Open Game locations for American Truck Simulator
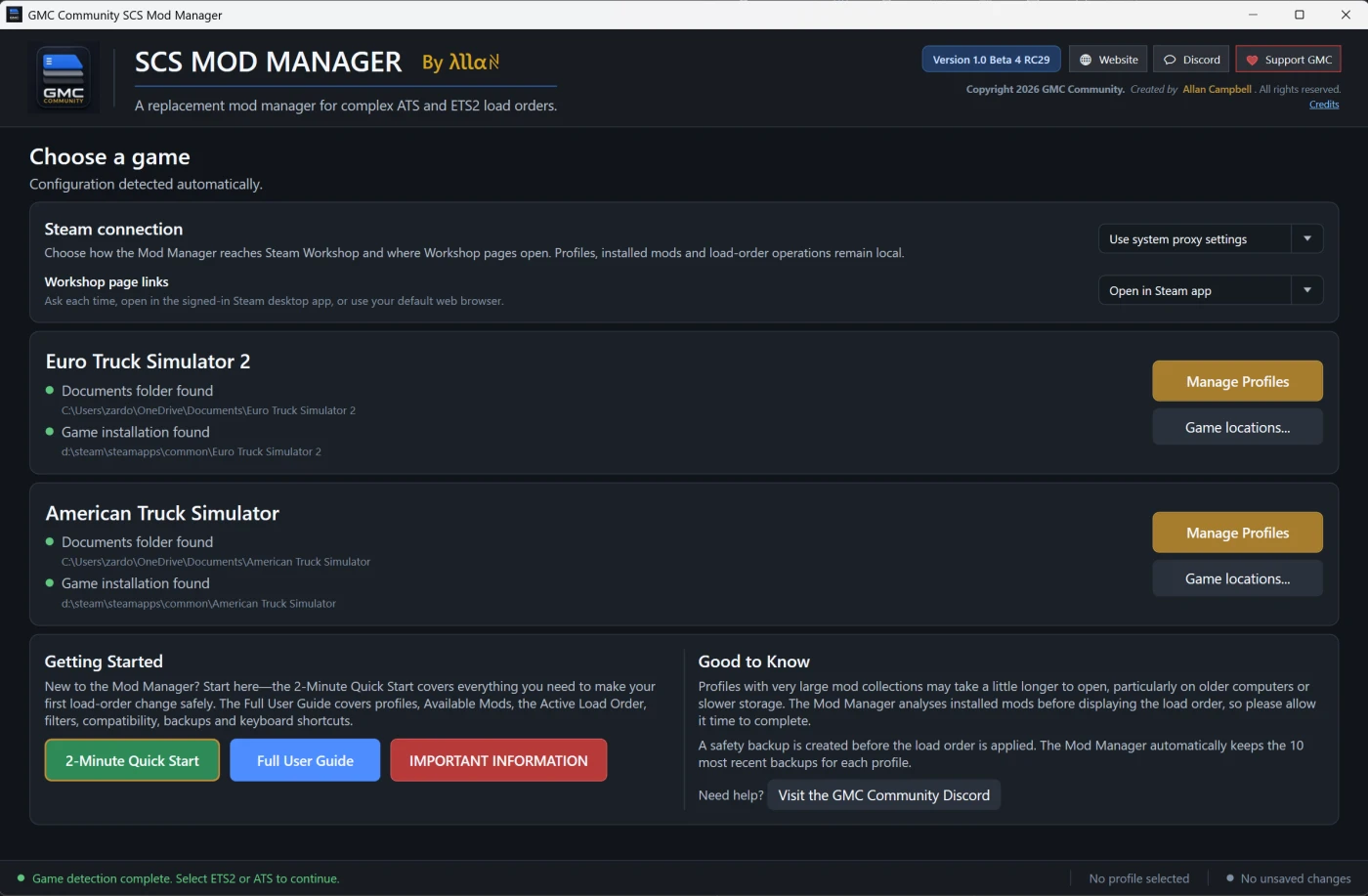 coord(1237,578)
